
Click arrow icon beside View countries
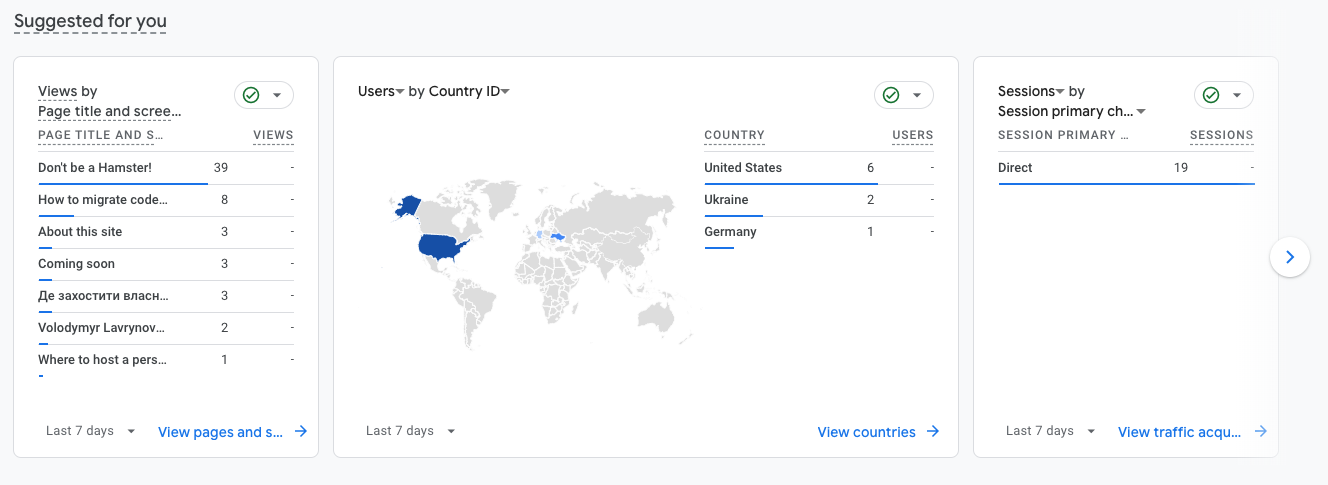(933, 432)
